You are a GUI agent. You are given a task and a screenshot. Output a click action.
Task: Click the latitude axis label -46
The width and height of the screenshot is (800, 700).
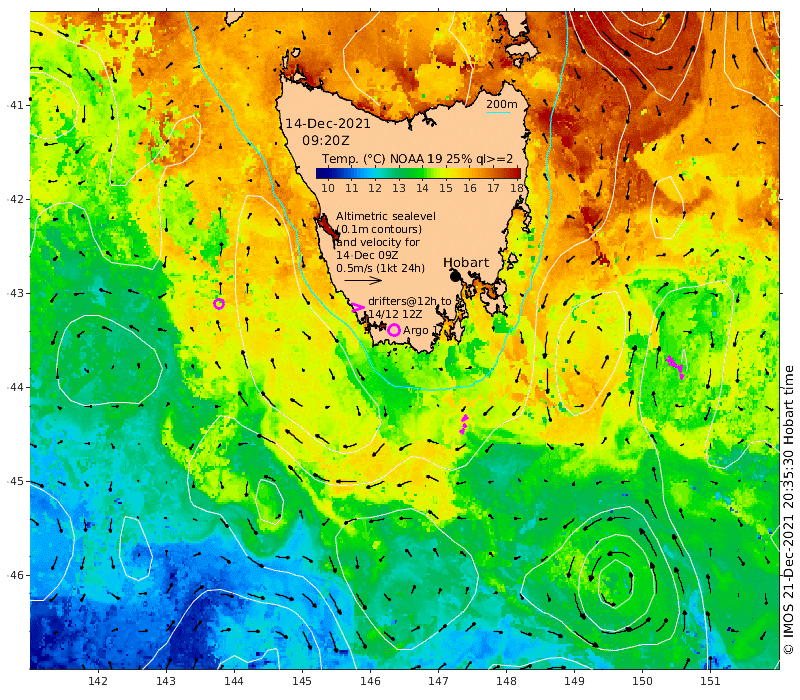pos(16,575)
